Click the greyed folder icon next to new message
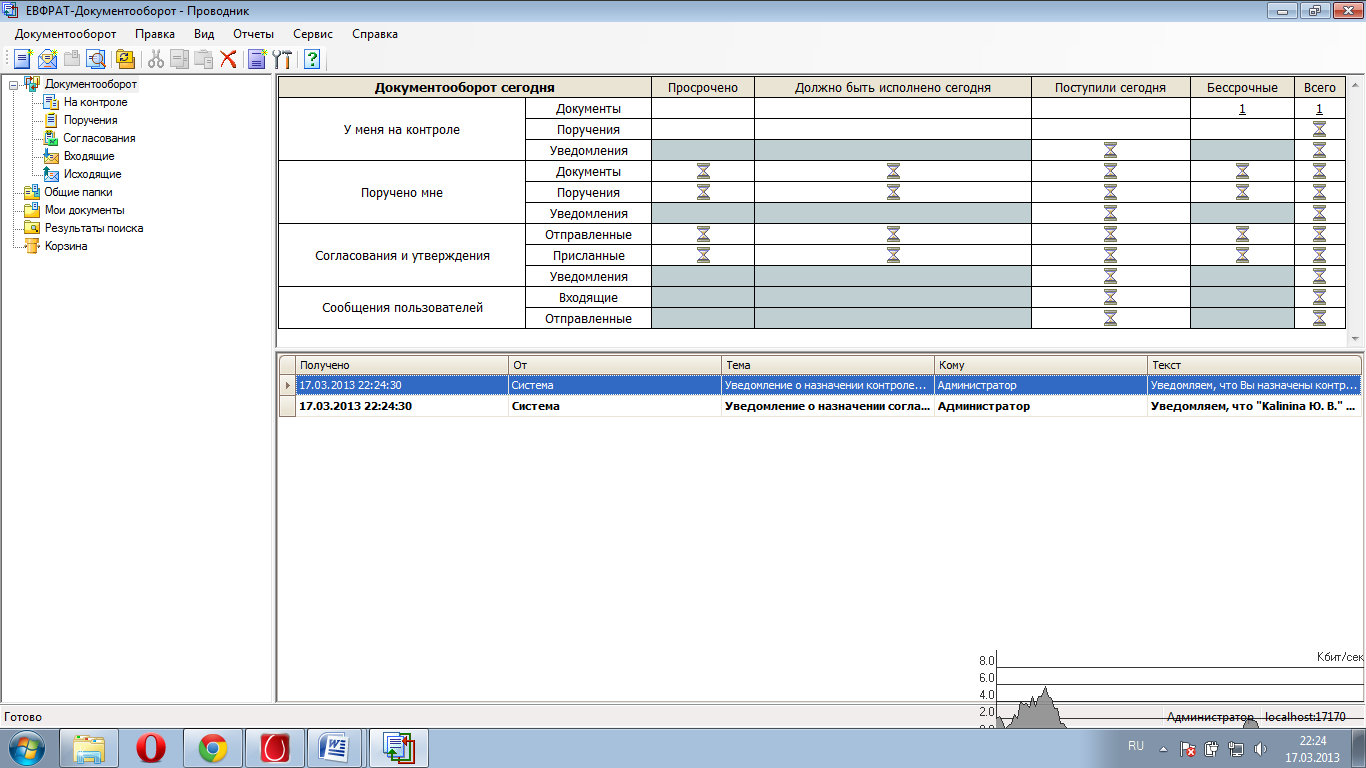 (x=72, y=59)
